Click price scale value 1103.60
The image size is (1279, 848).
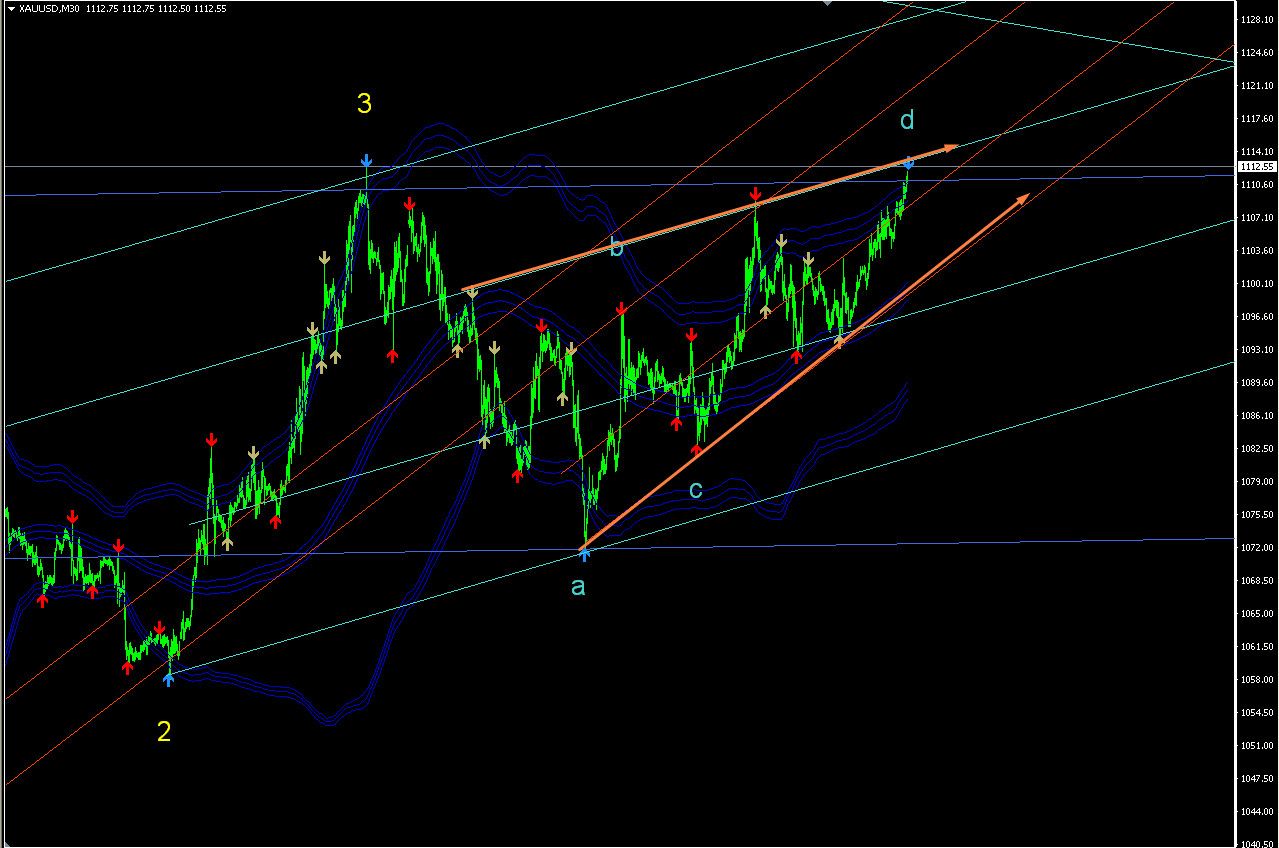(1256, 251)
